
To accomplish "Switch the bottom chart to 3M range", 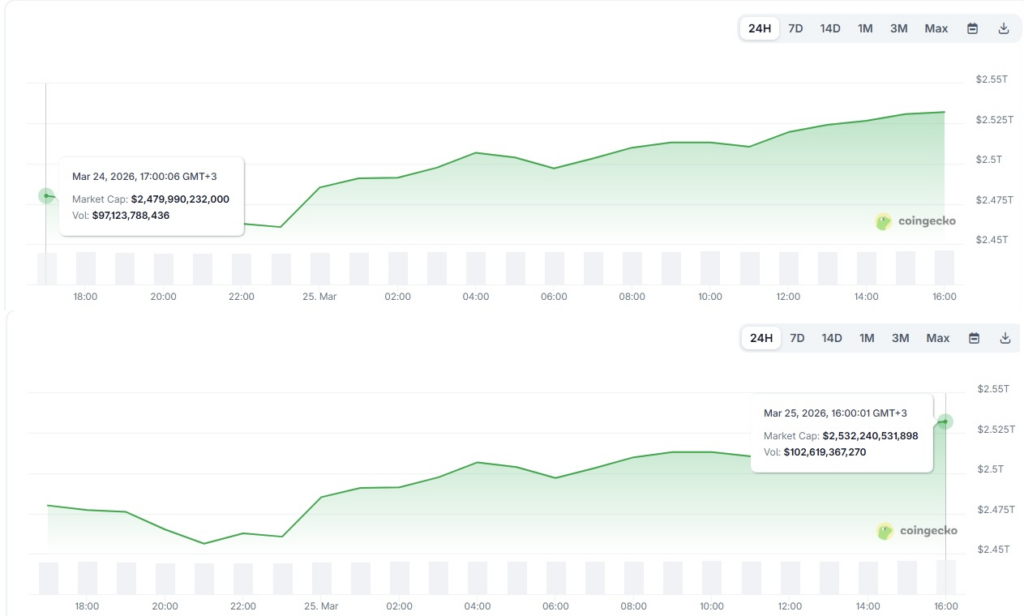I will point(900,338).
